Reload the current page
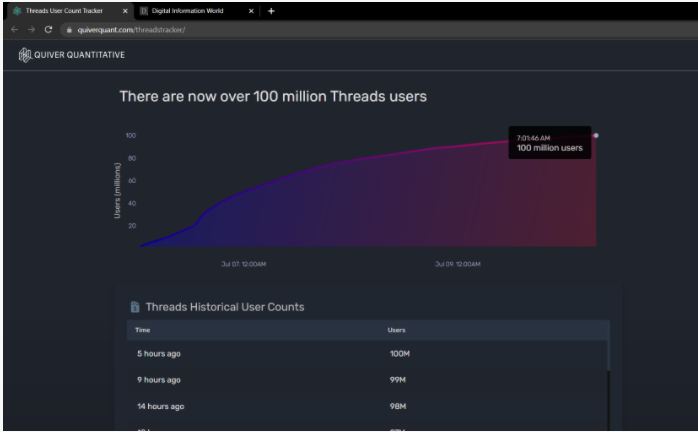698x432 pixels. (48, 29)
